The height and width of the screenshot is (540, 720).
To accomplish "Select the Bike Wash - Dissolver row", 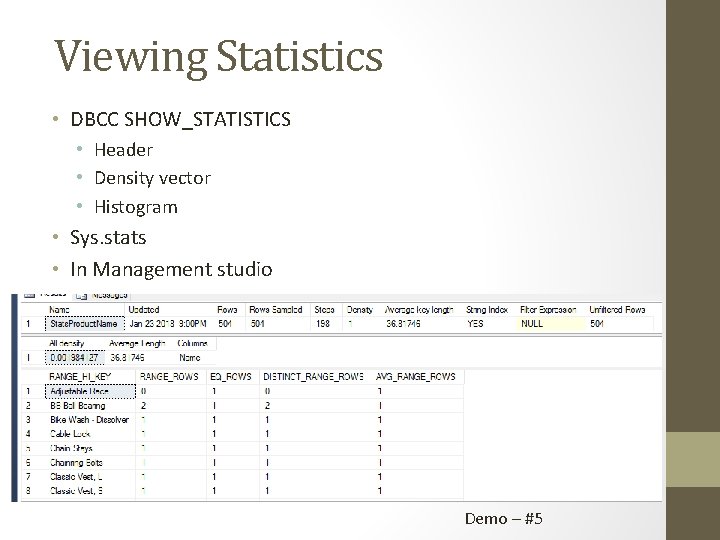I will coord(242,420).
